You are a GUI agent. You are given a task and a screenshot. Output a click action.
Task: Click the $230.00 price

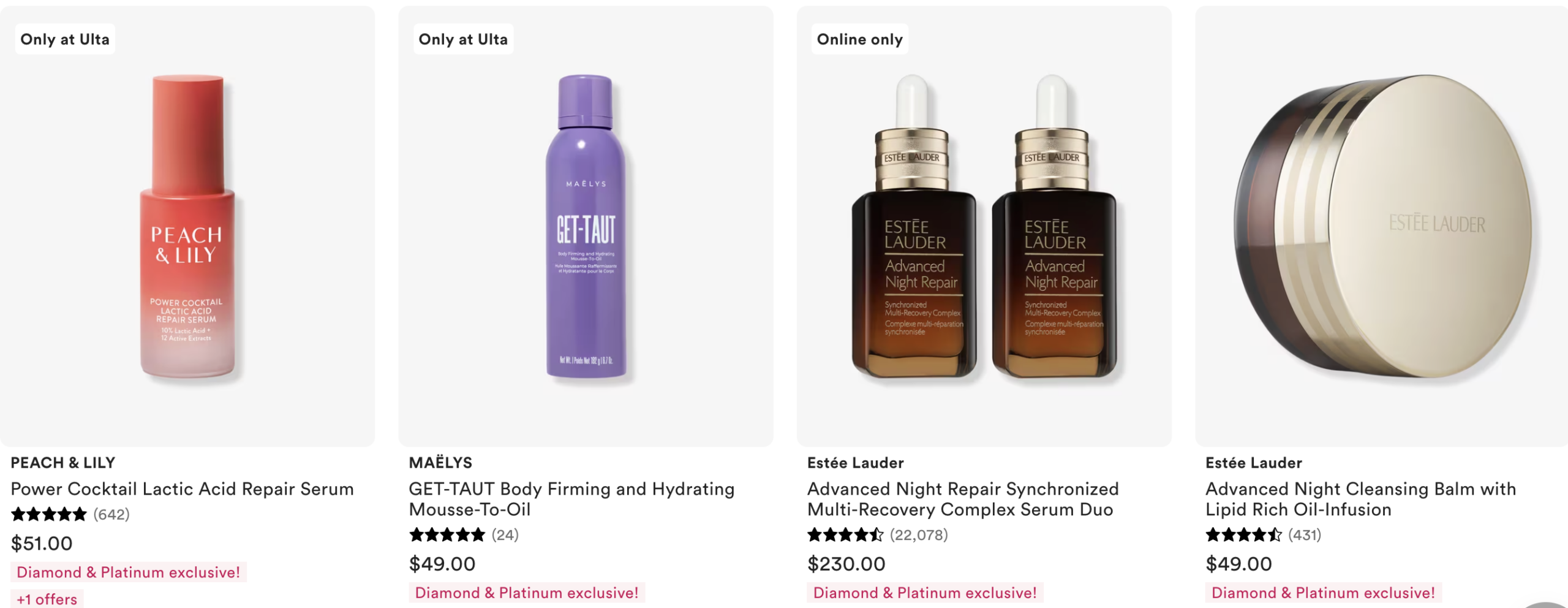pyautogui.click(x=846, y=564)
